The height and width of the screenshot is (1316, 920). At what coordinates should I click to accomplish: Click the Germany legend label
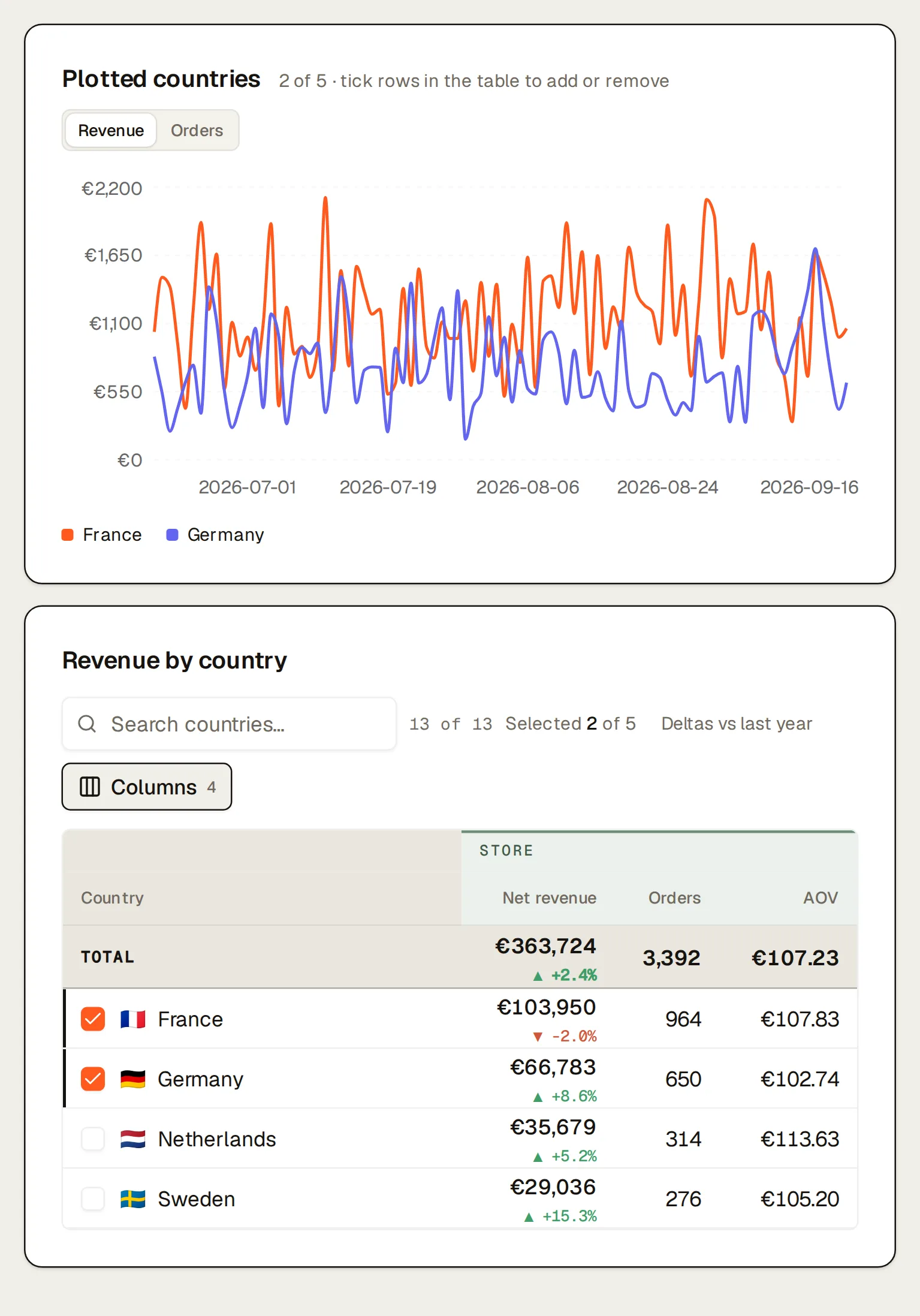225,534
